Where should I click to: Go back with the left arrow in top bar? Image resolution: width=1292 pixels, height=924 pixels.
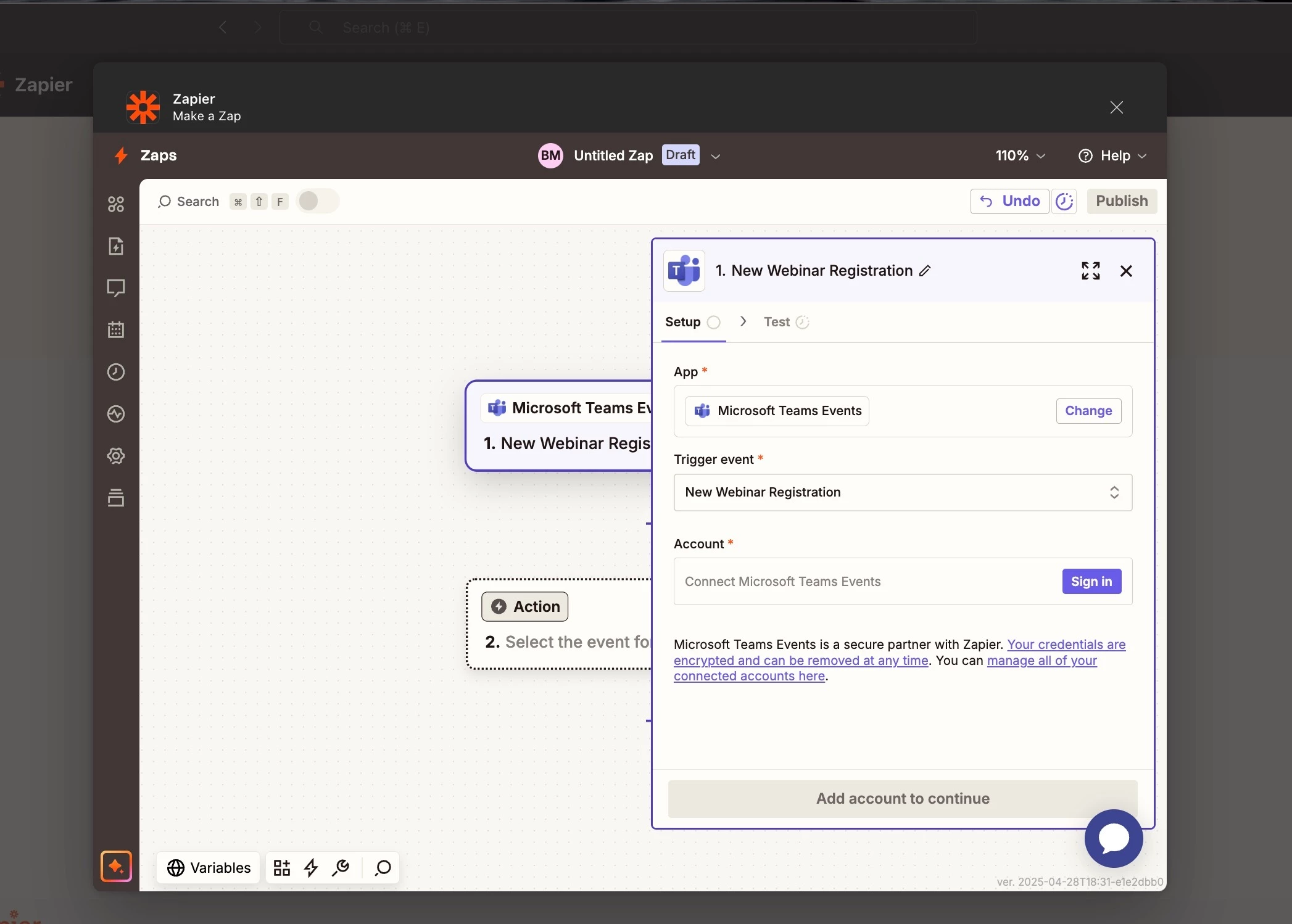[223, 27]
